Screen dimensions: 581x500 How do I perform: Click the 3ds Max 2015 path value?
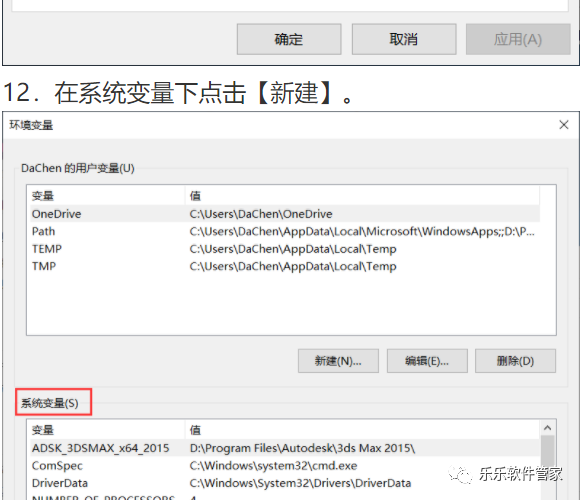pos(302,448)
